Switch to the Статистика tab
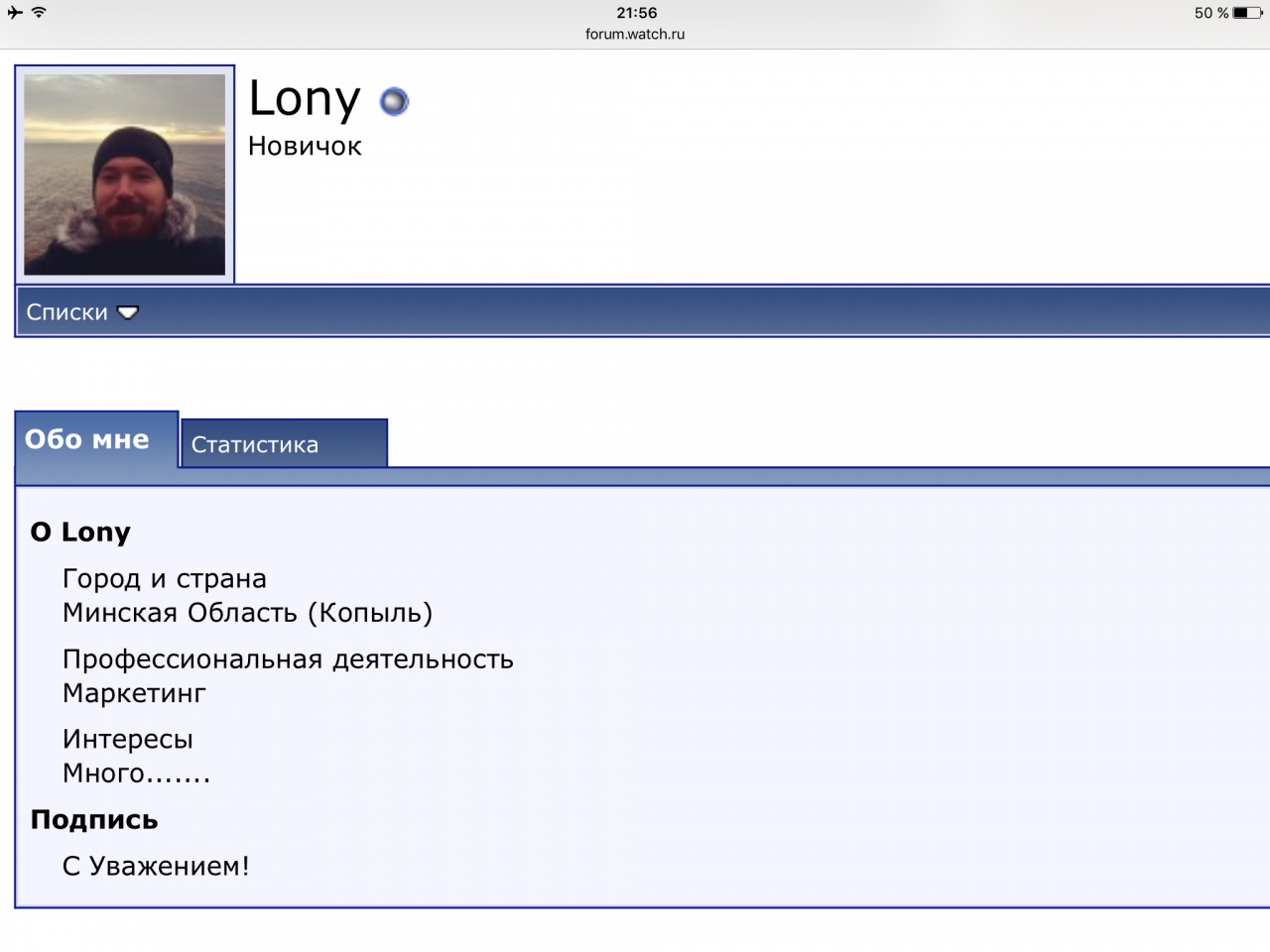1270x952 pixels. tap(255, 444)
